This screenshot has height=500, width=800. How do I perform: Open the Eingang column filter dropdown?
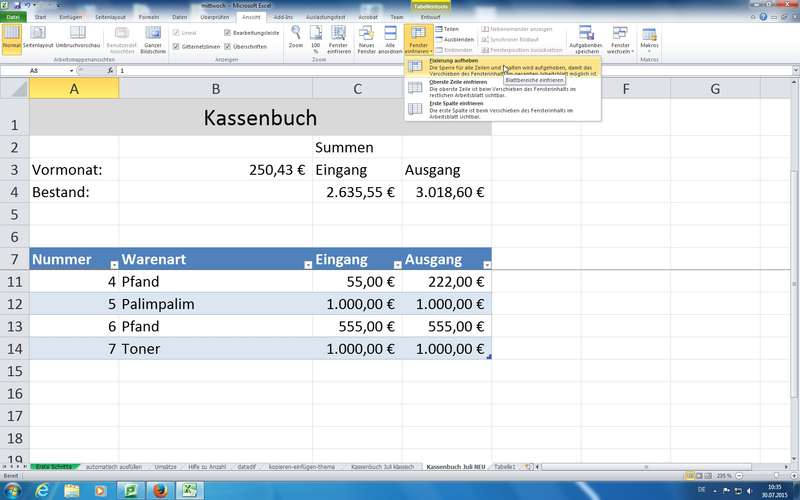point(397,265)
